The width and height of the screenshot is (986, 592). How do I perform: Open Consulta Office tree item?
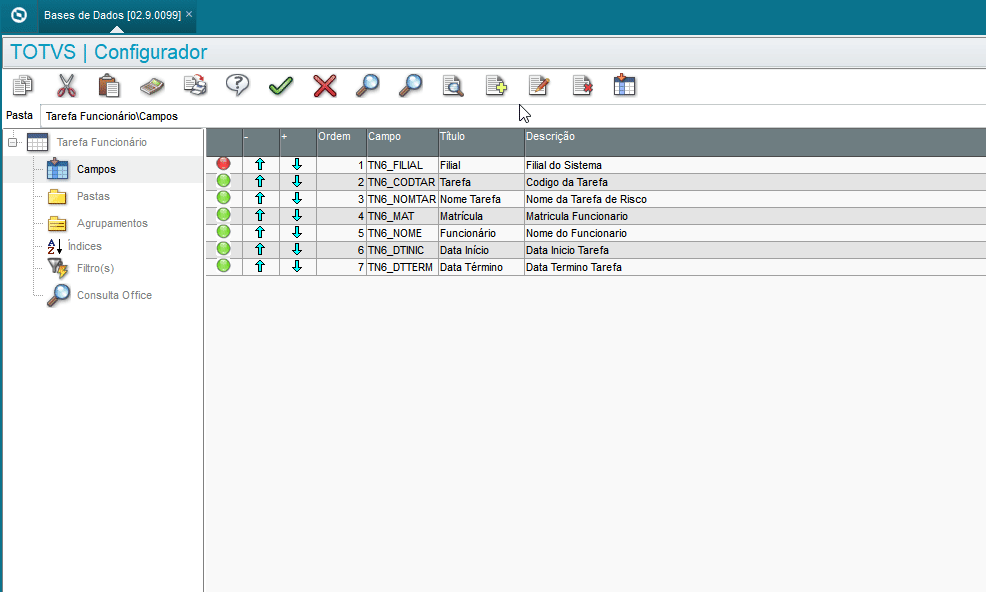(x=114, y=295)
